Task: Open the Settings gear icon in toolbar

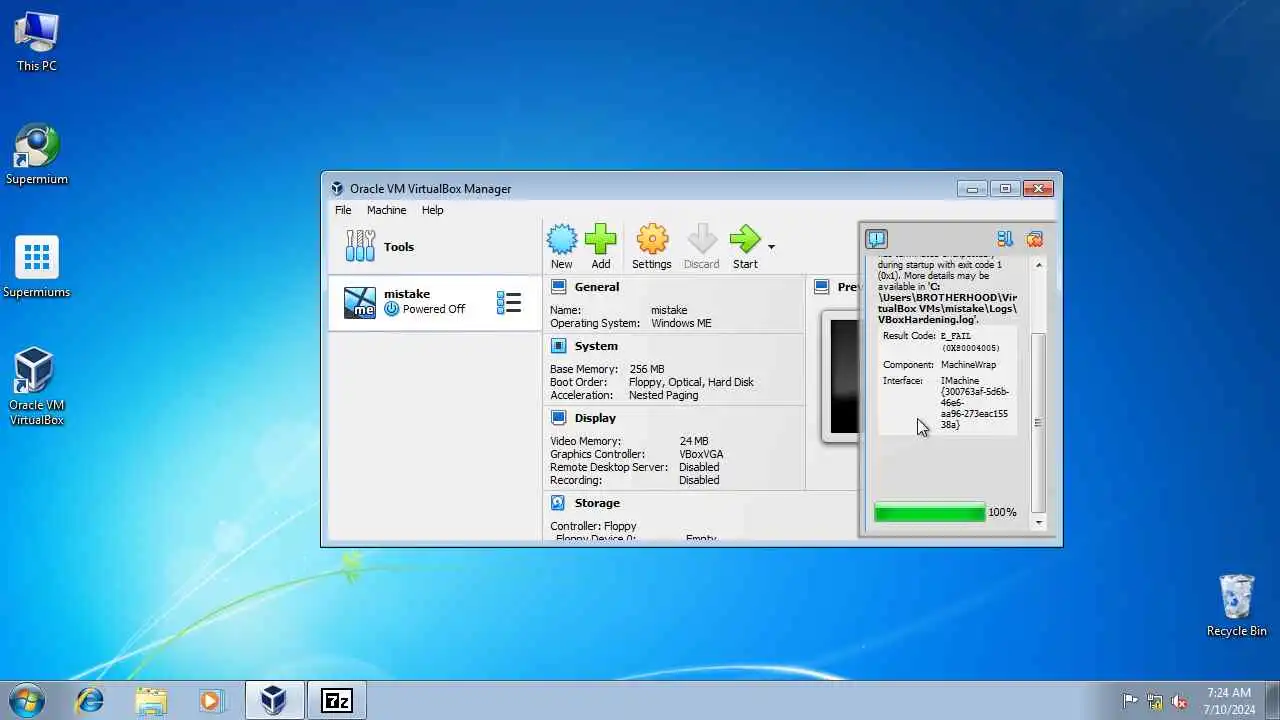Action: click(652, 247)
